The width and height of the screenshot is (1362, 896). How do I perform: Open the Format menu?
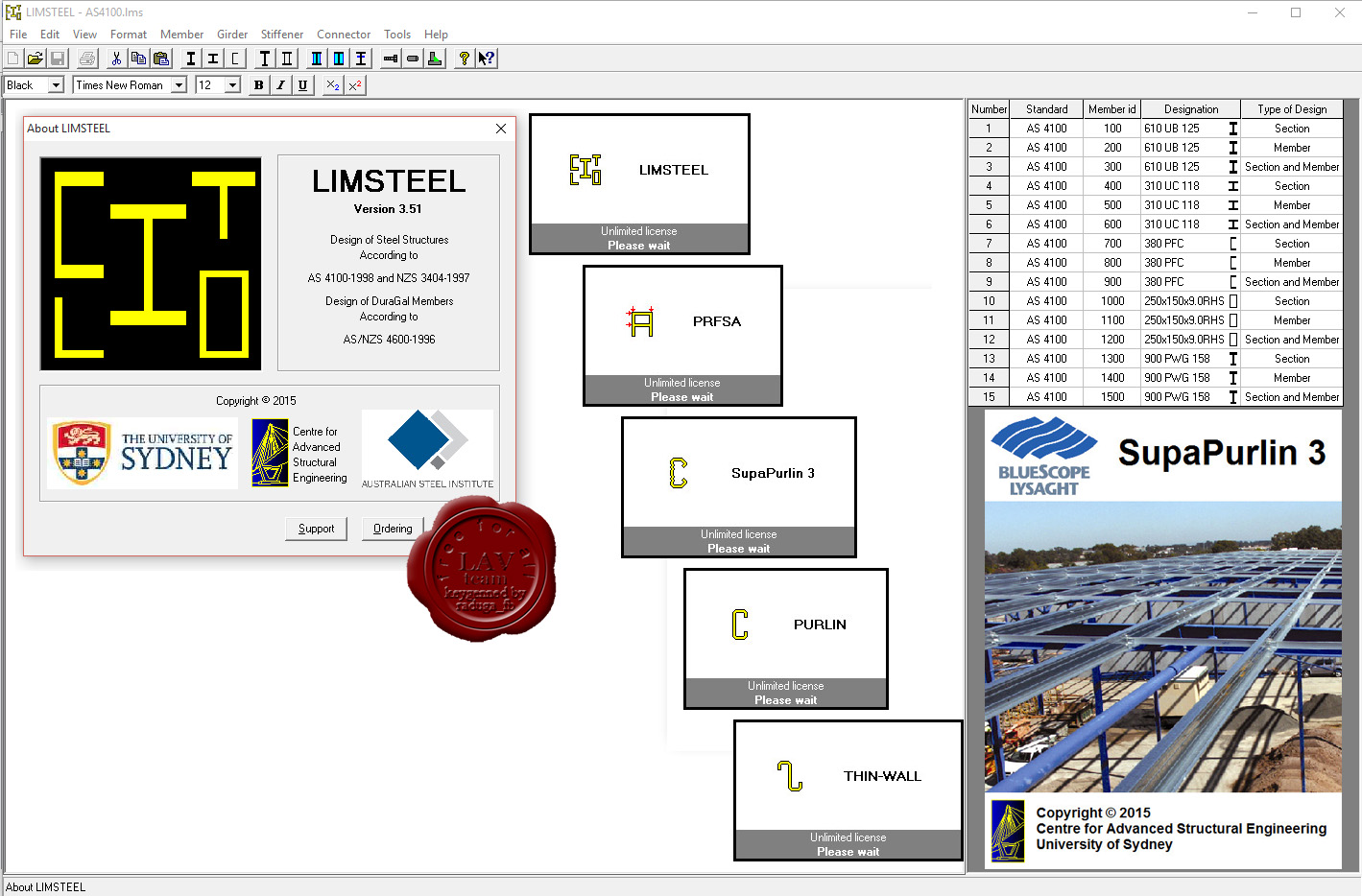(x=129, y=35)
